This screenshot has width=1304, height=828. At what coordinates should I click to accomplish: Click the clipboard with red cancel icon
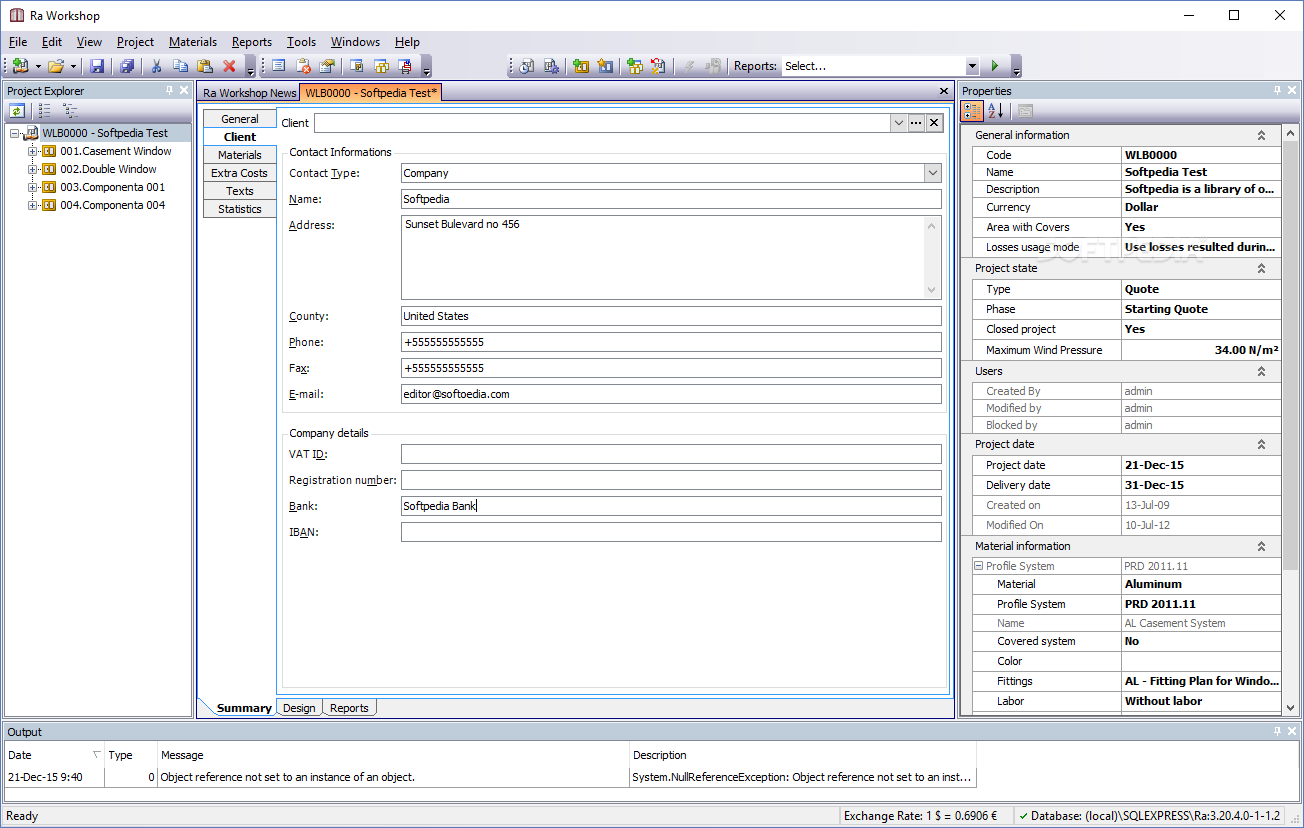(x=303, y=66)
